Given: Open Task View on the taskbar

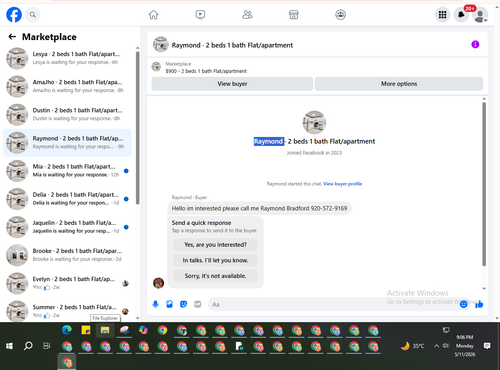Looking at the screenshot, I should coord(47,346).
